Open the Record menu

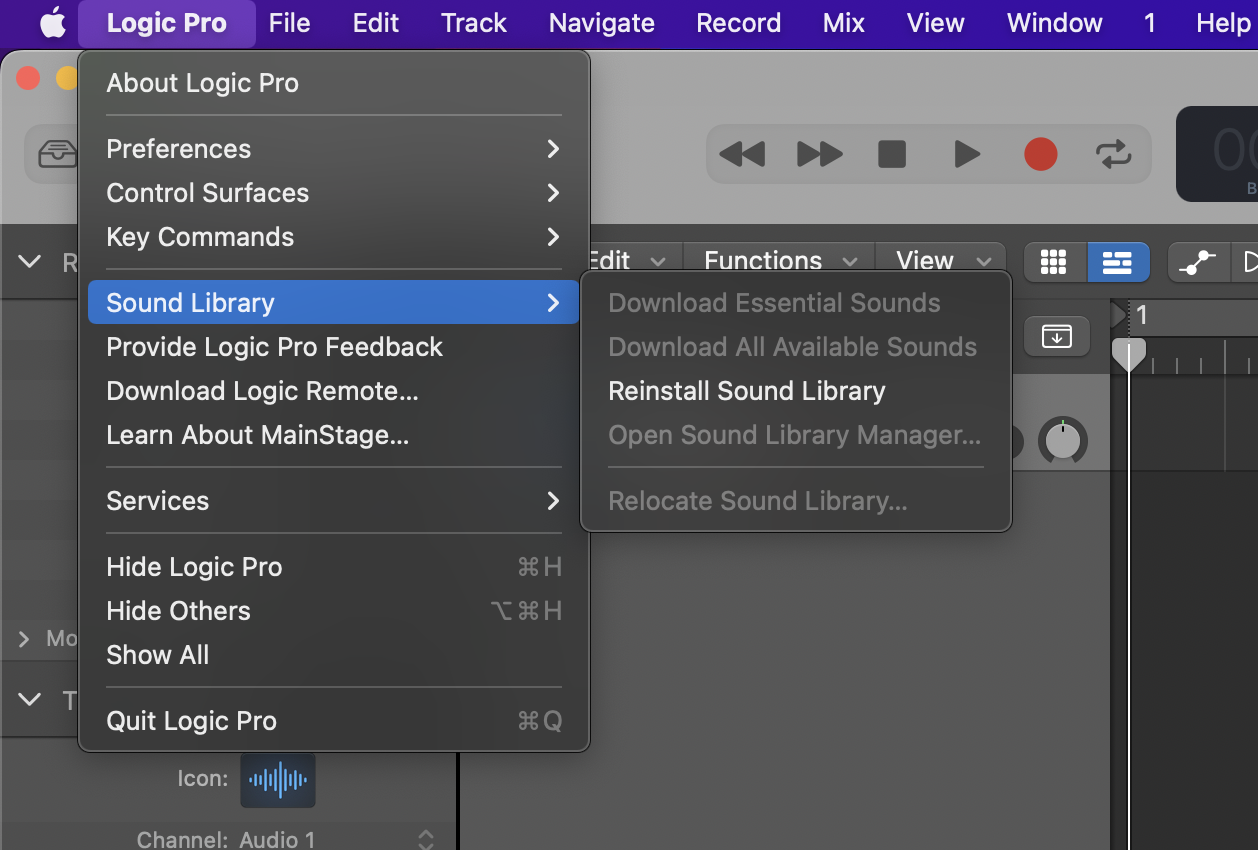point(739,23)
